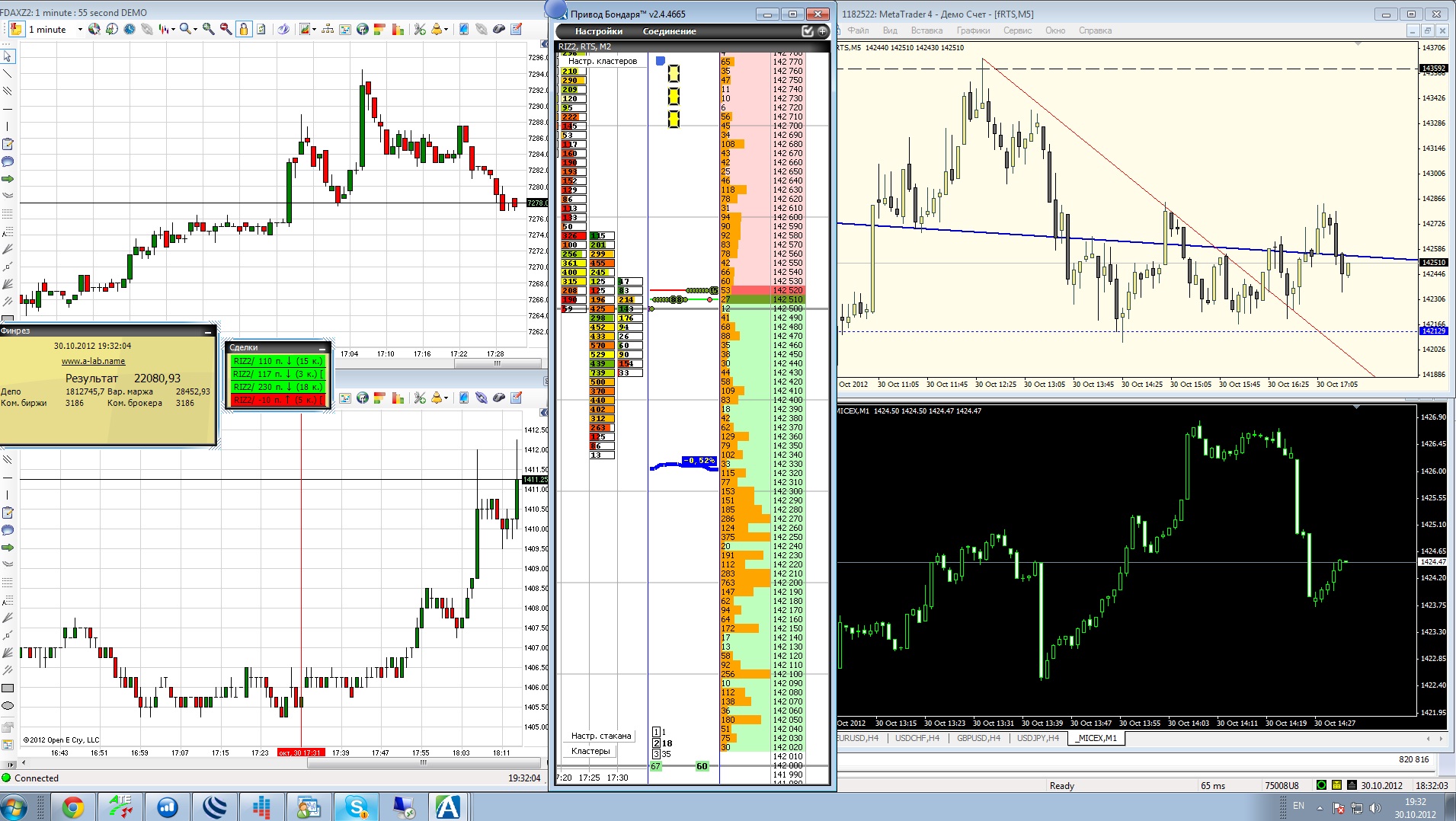
Task: Select the red RIZ2 -10 trade row in Сделки
Action: [278, 400]
